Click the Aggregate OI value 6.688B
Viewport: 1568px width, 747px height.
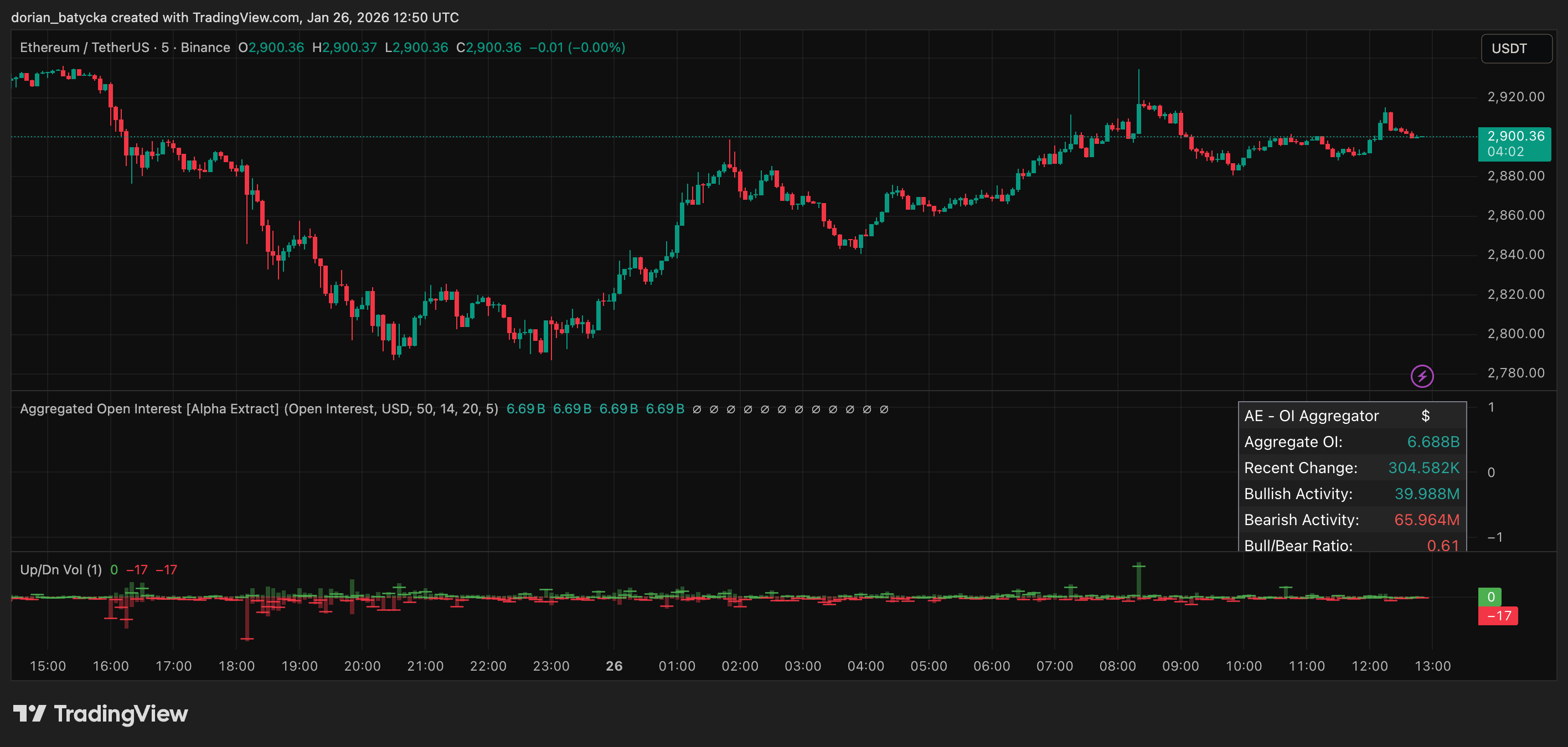click(1433, 442)
